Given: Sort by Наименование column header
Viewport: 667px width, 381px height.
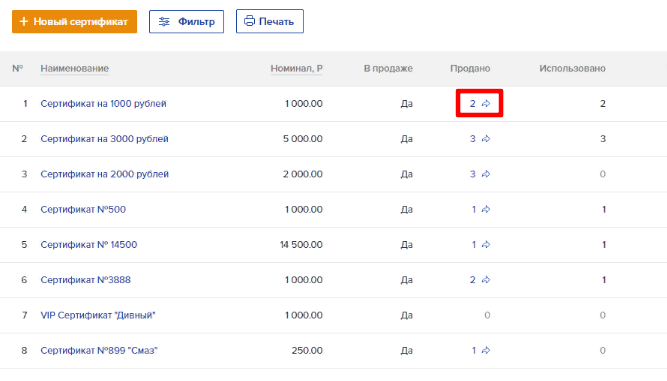Looking at the screenshot, I should point(74,68).
